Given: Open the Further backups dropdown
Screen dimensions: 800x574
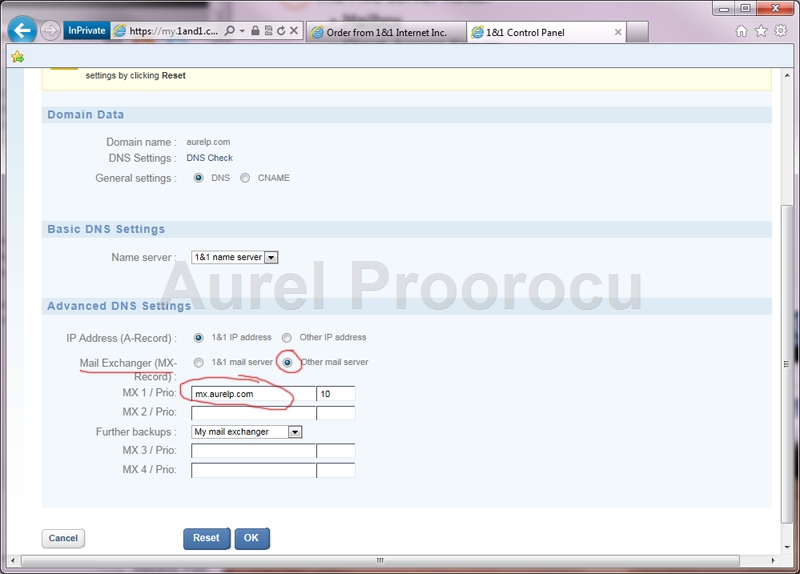Looking at the screenshot, I should tap(247, 432).
